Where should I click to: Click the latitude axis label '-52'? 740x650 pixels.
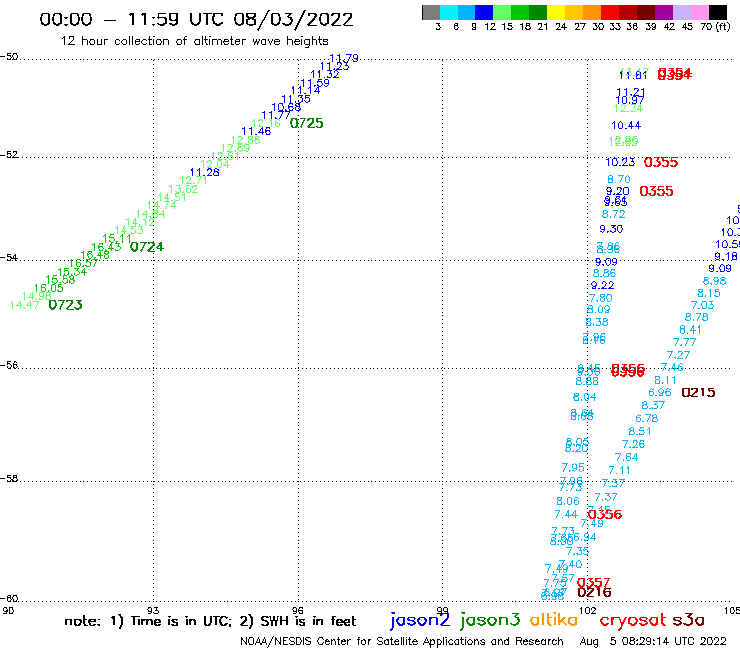coord(9,154)
